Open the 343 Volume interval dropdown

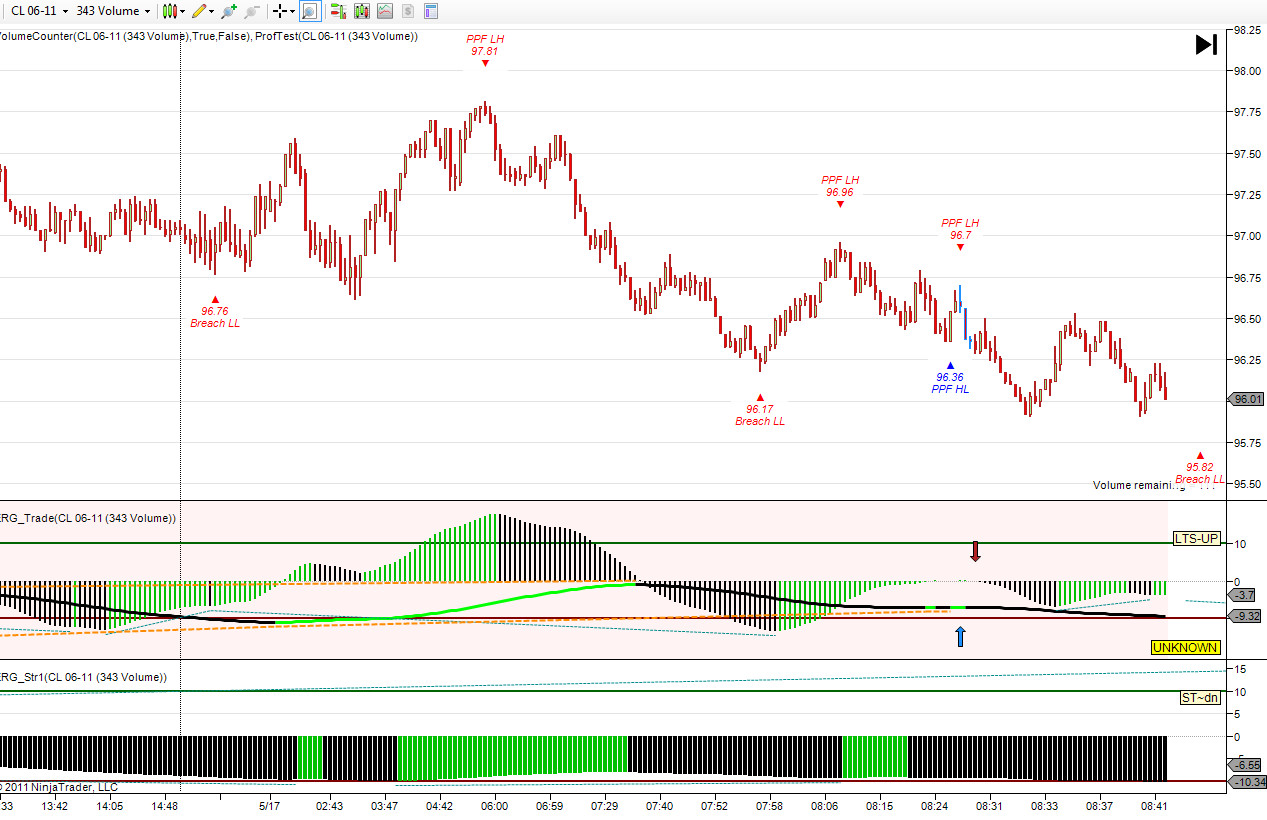click(113, 11)
